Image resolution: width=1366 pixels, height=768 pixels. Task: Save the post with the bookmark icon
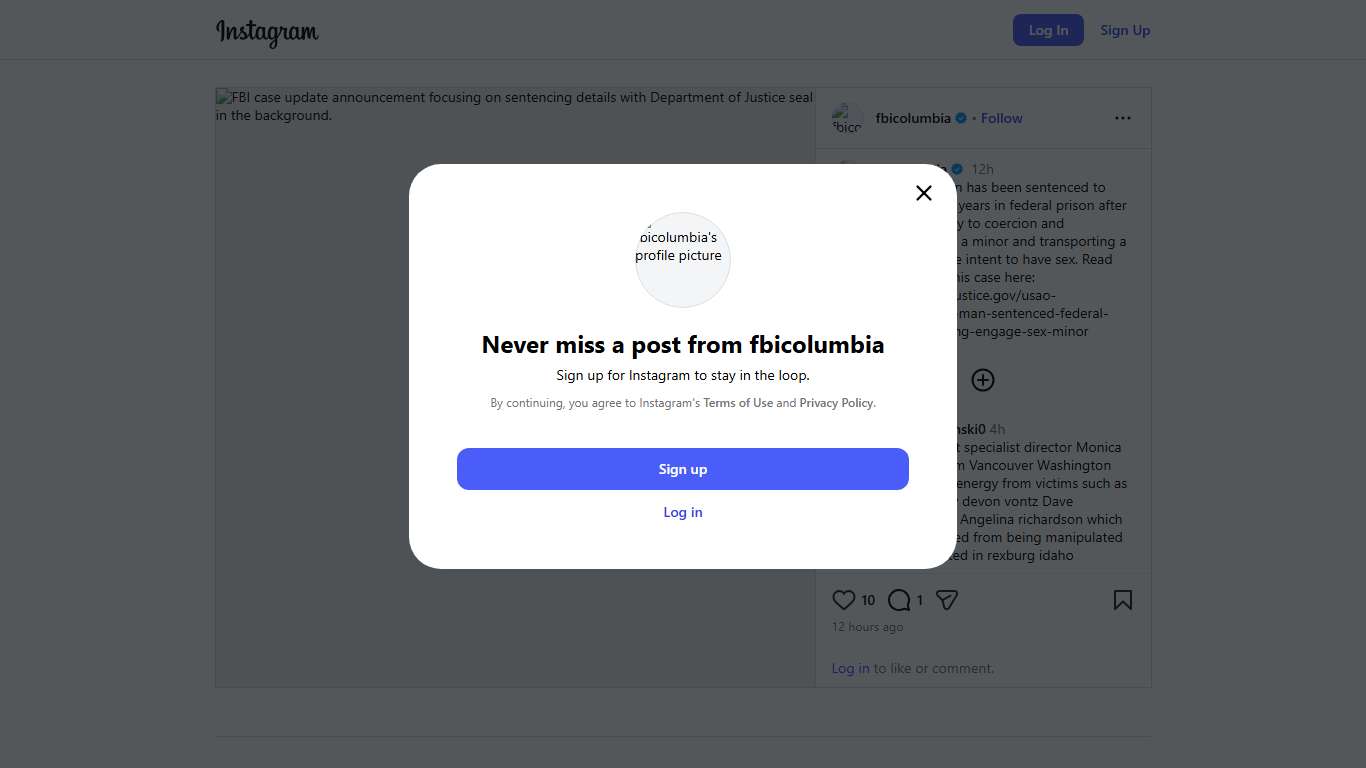1123,600
